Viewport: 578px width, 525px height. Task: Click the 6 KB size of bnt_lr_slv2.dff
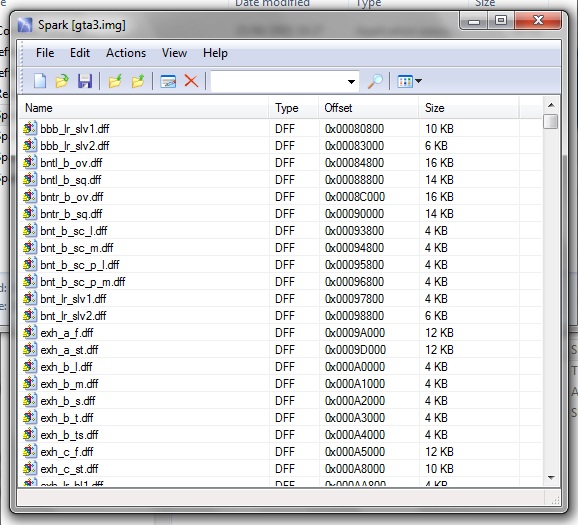(x=436, y=316)
